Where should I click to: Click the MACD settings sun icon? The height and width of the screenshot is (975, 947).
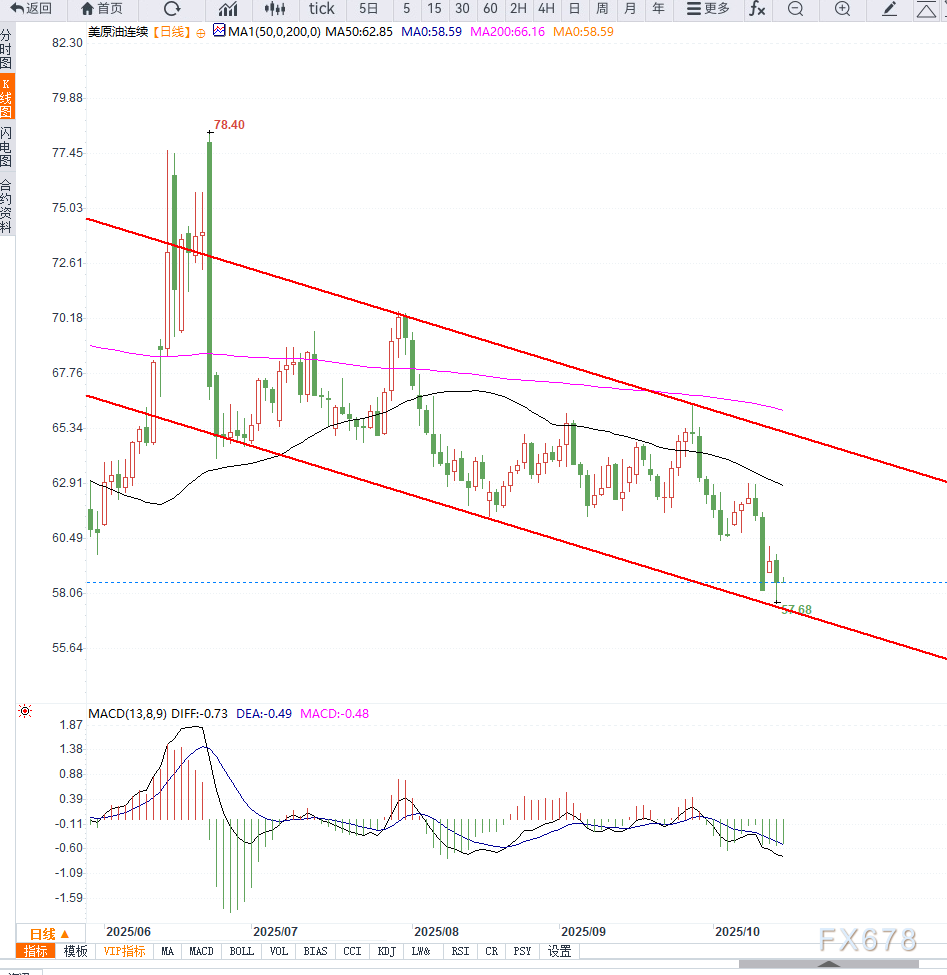pyautogui.click(x=25, y=712)
